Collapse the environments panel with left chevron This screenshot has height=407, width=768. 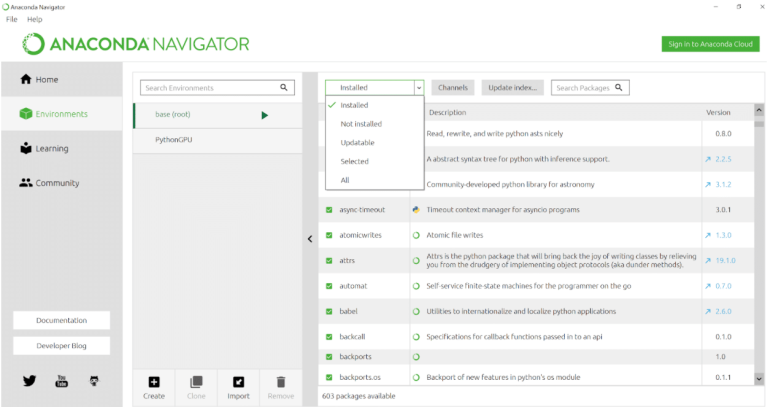pyautogui.click(x=310, y=238)
